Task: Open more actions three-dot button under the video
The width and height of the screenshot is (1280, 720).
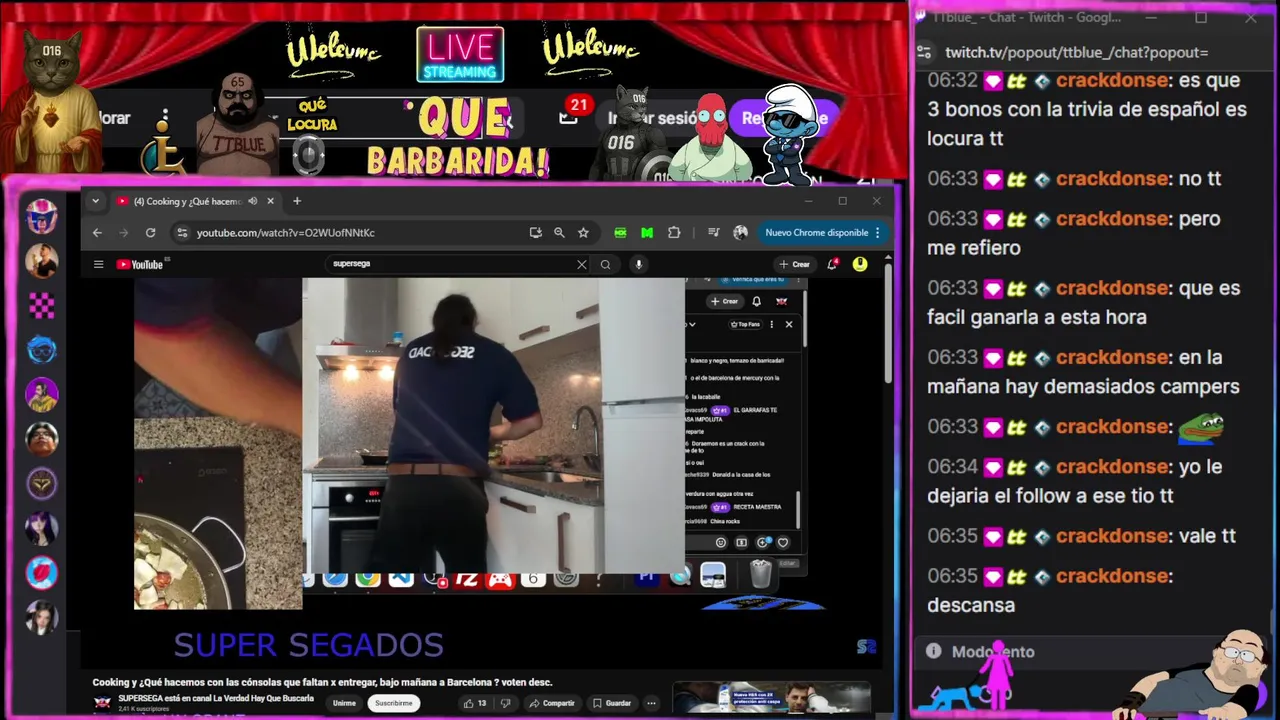Action: click(651, 703)
